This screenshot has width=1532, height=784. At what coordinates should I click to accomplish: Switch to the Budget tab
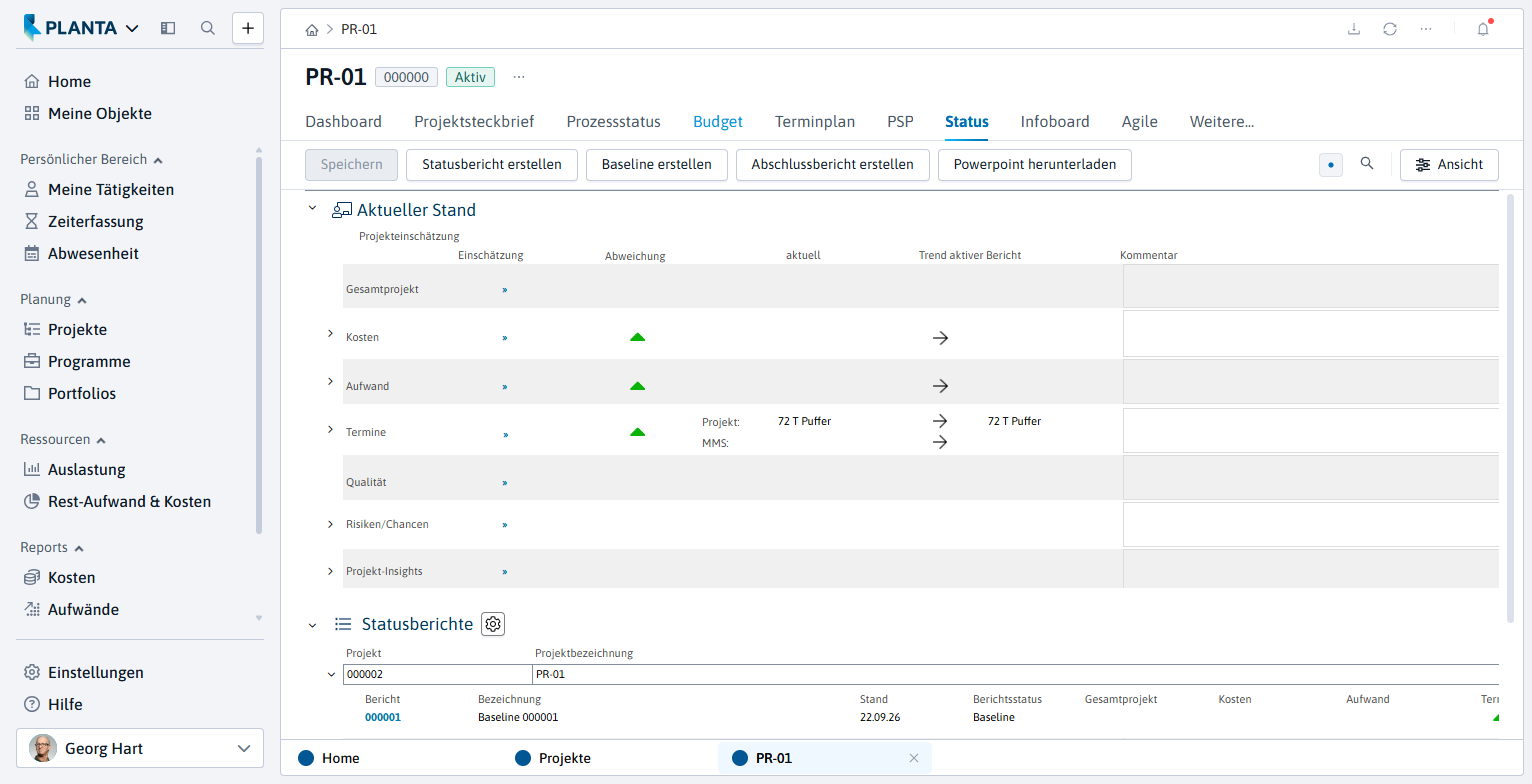click(x=718, y=122)
